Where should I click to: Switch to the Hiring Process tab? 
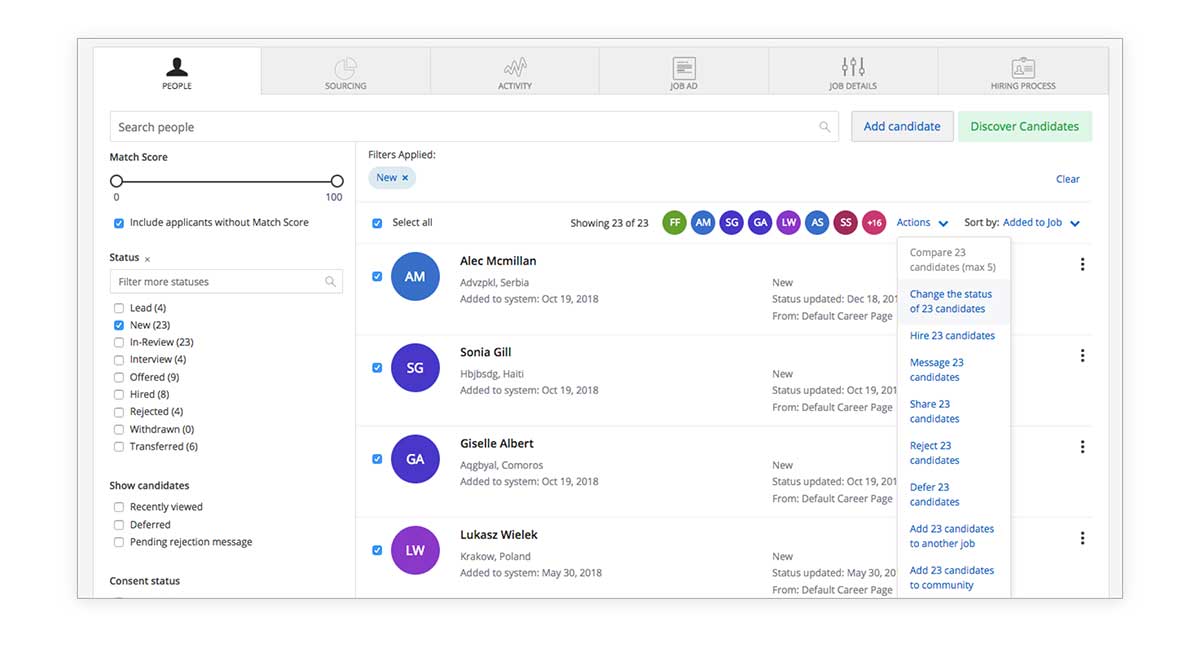tap(1023, 72)
